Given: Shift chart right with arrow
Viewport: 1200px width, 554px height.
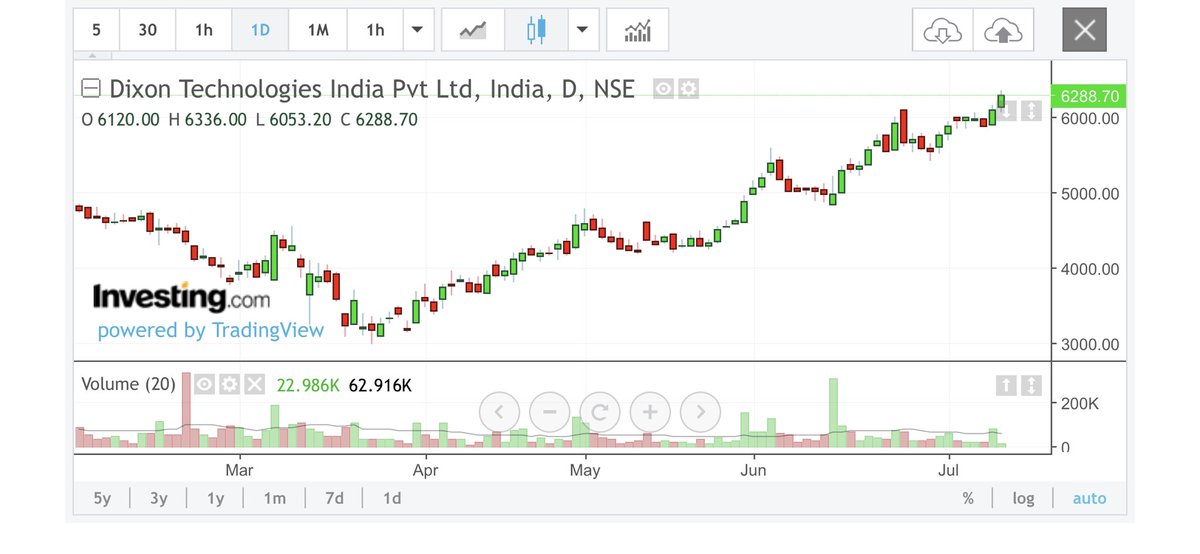Looking at the screenshot, I should tap(700, 410).
